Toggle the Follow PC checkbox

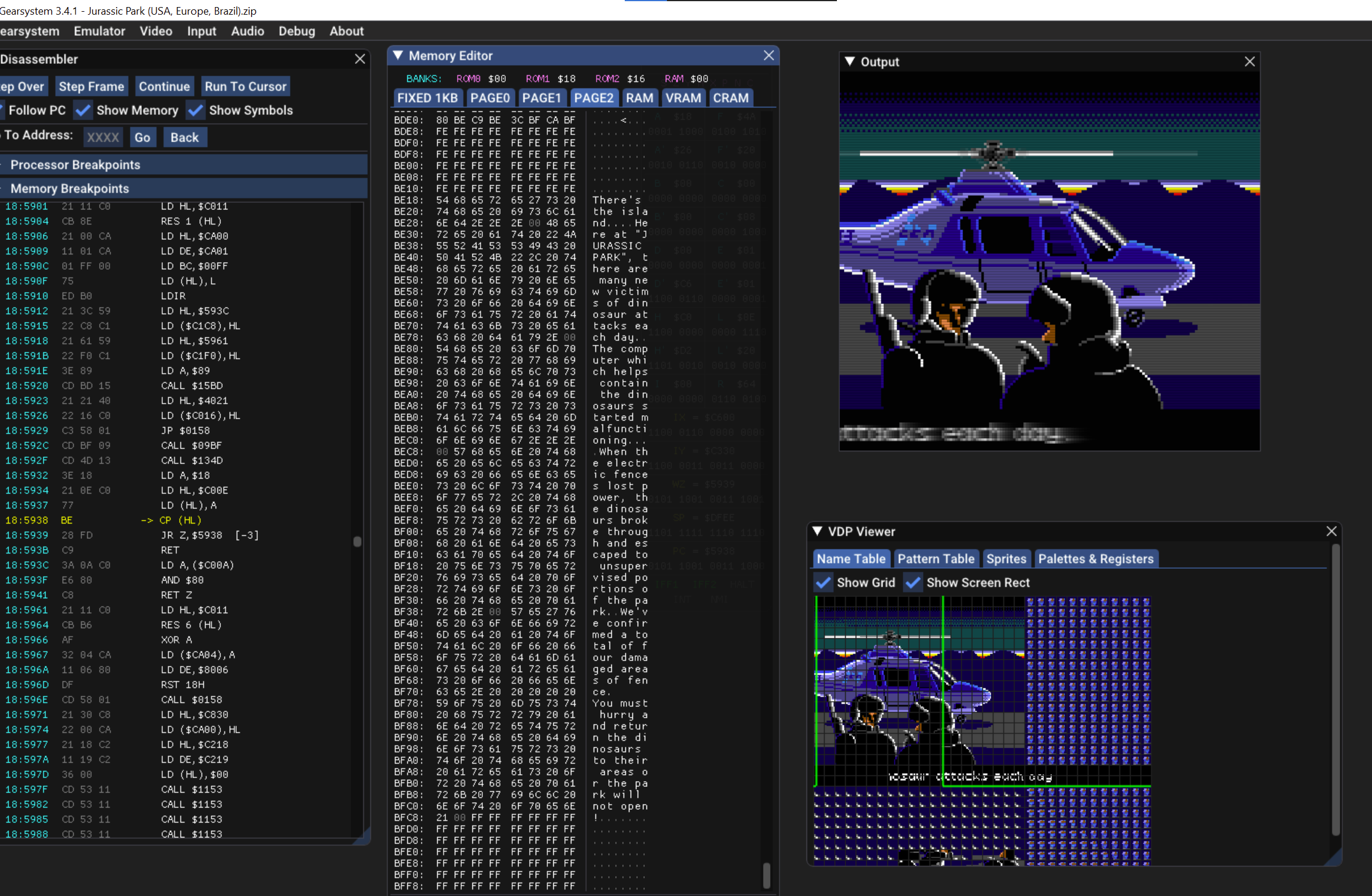2,110
